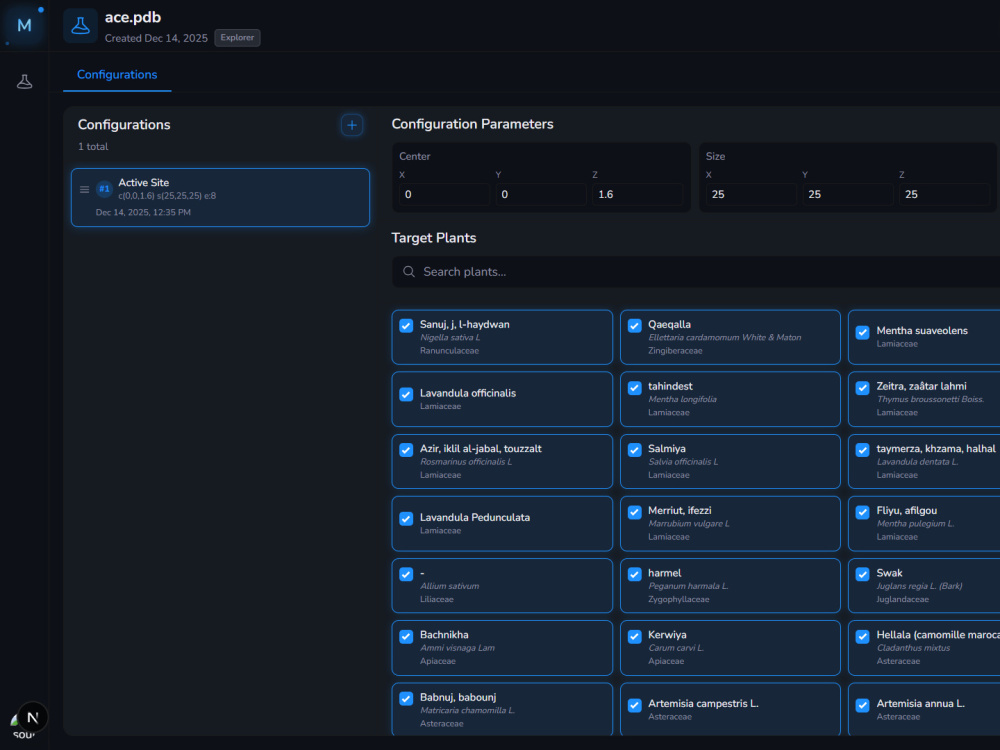Add a new configuration with plus button
1000x750 pixels.
click(351, 125)
